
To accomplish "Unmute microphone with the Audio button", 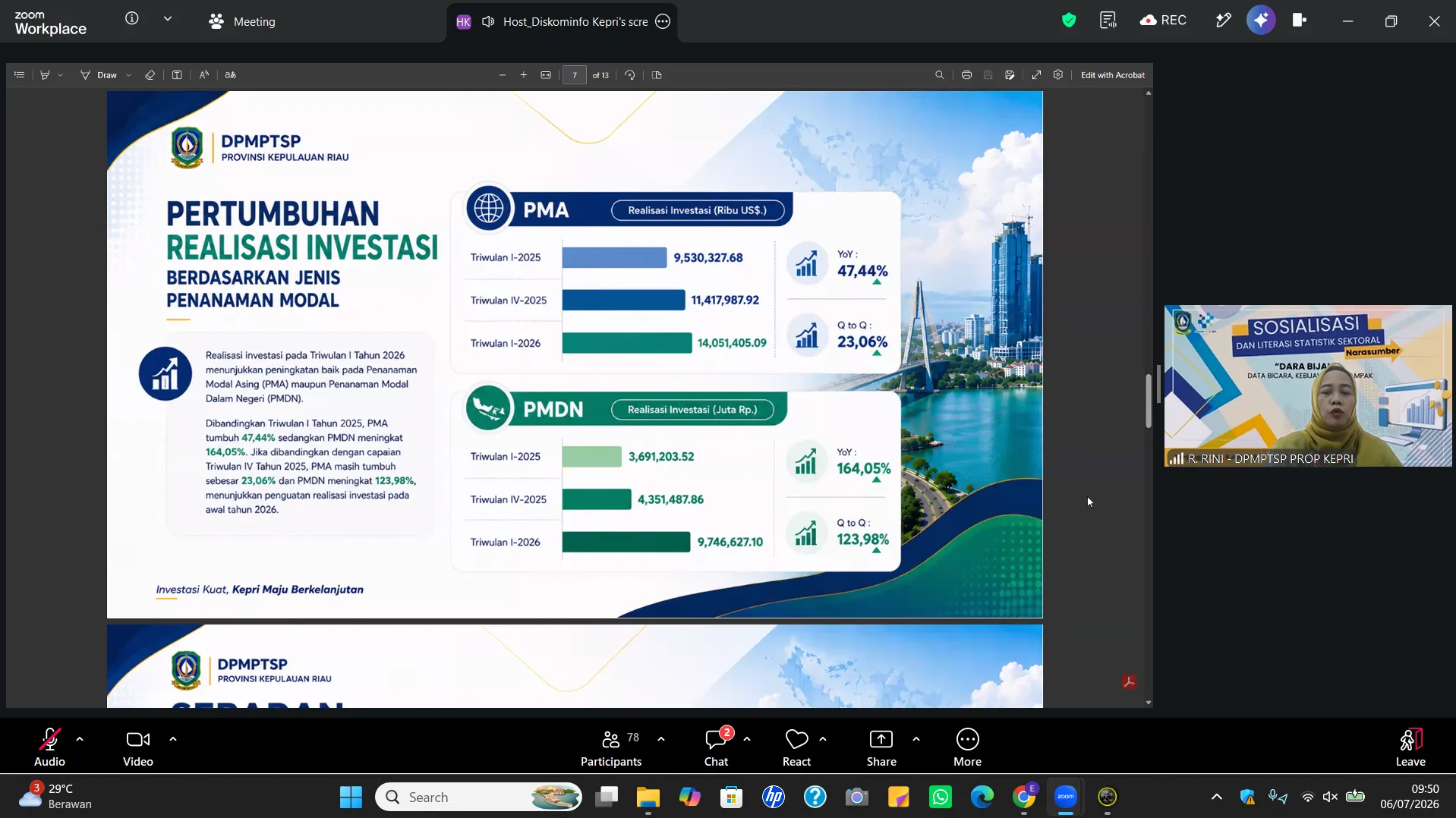I will point(49,747).
